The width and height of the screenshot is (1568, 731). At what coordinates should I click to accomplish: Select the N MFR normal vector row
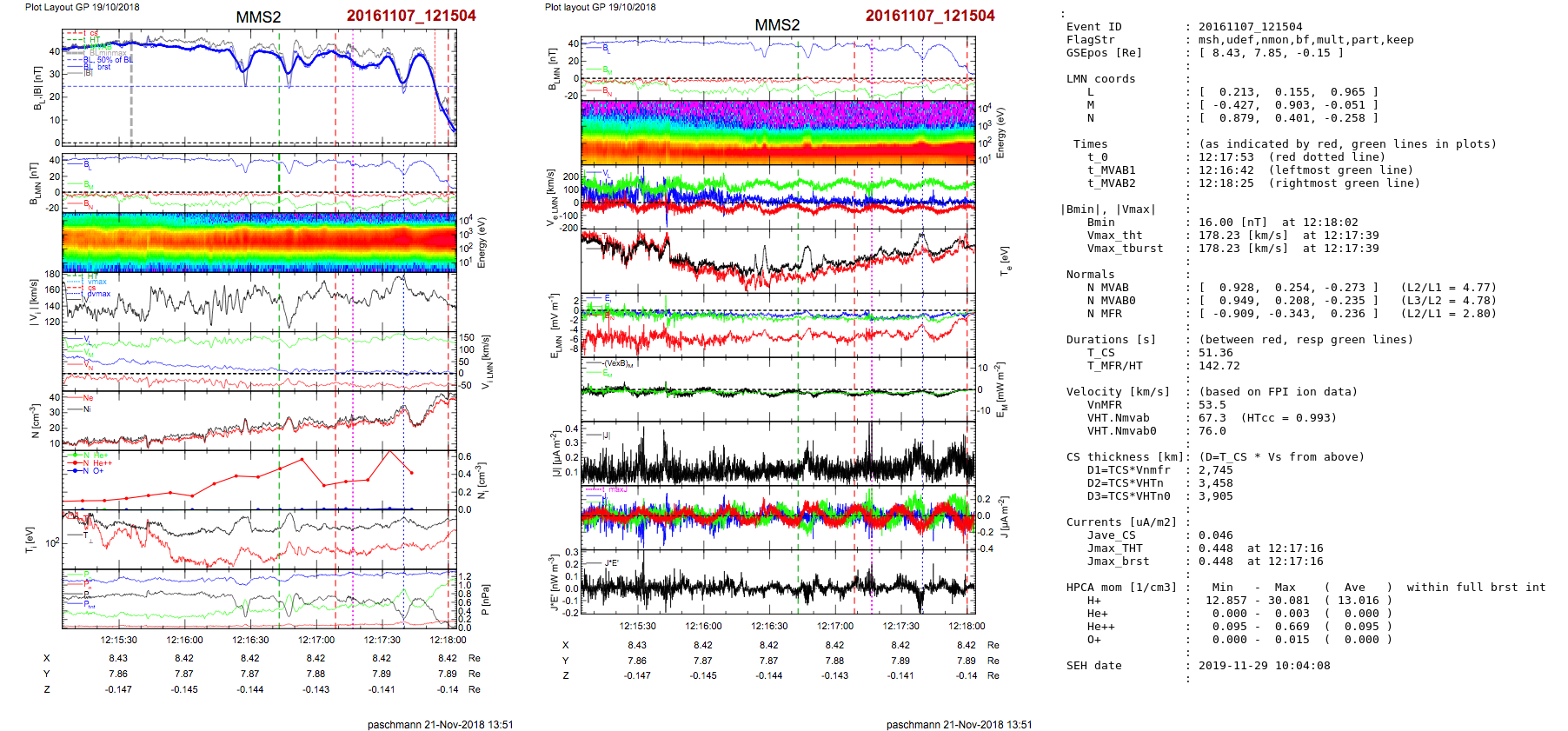1288,314
